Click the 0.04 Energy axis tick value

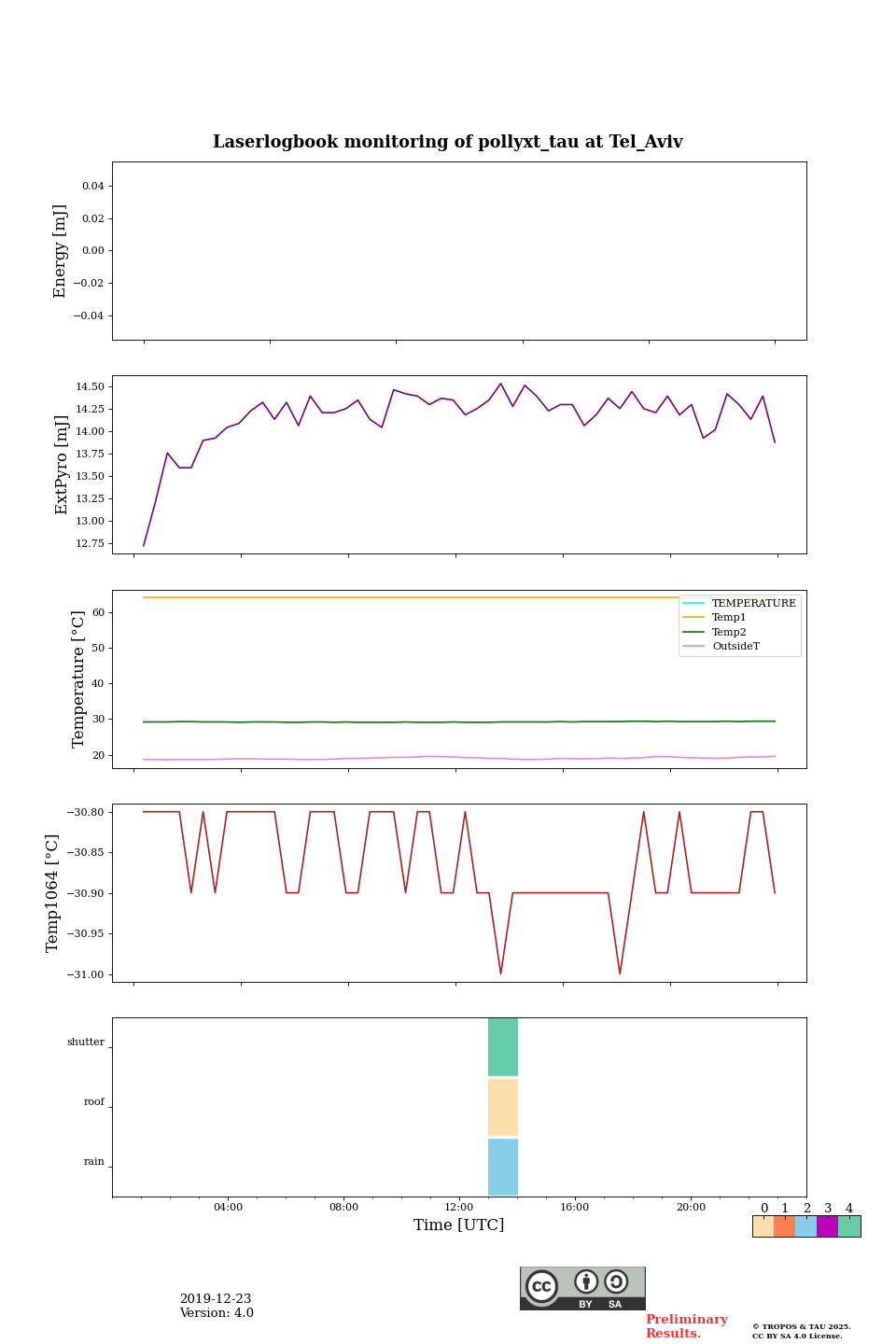point(93,187)
